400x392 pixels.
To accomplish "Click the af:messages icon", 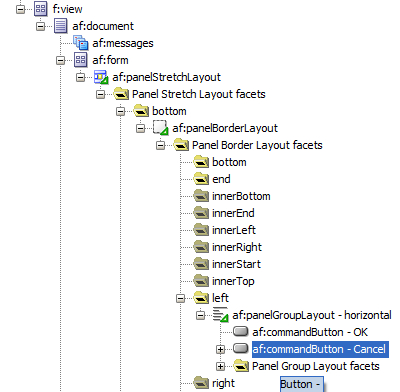I will [x=80, y=43].
